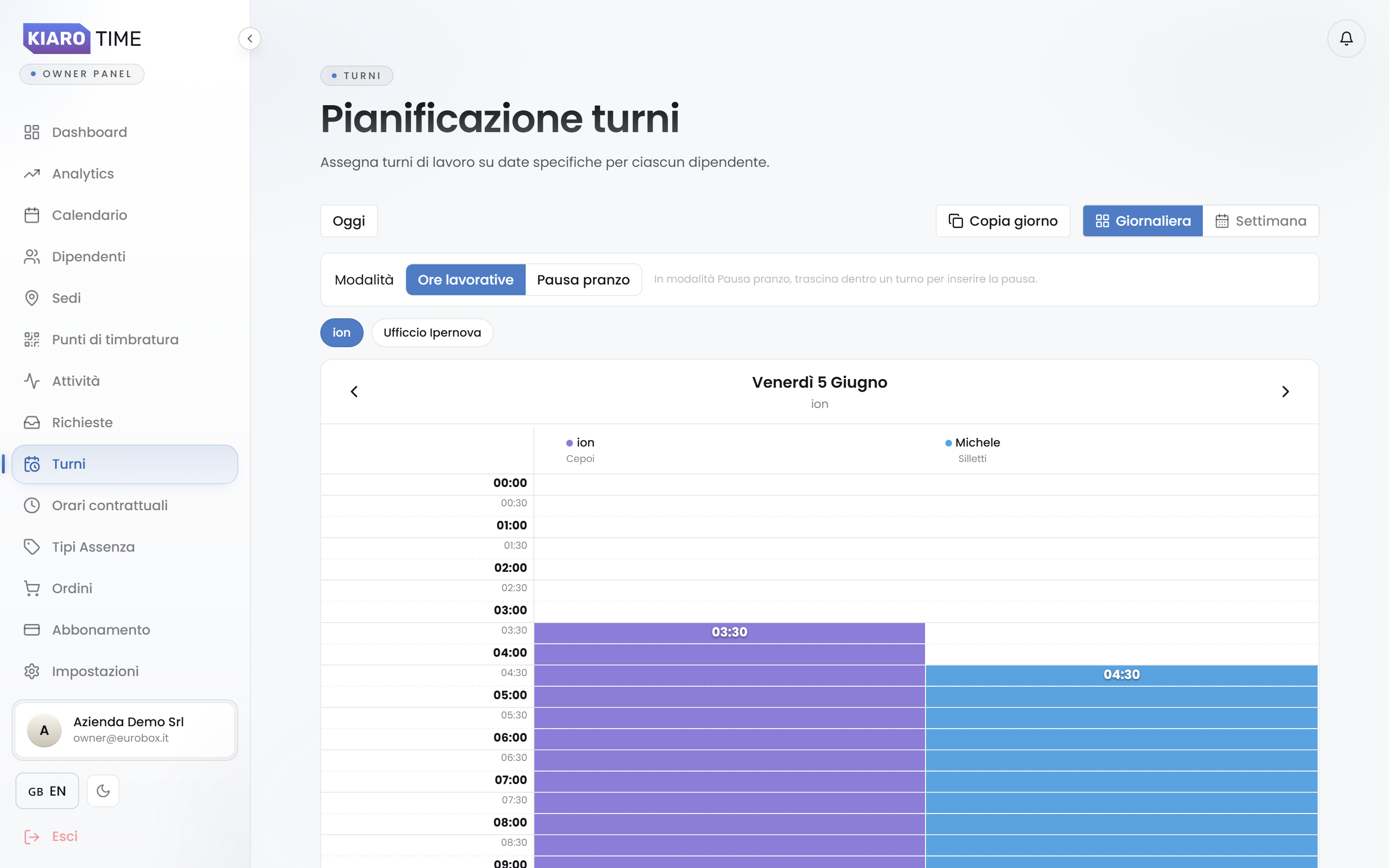Click Michele's blue shift block 04:30
Image resolution: width=1389 pixels, height=868 pixels.
[x=1121, y=766]
